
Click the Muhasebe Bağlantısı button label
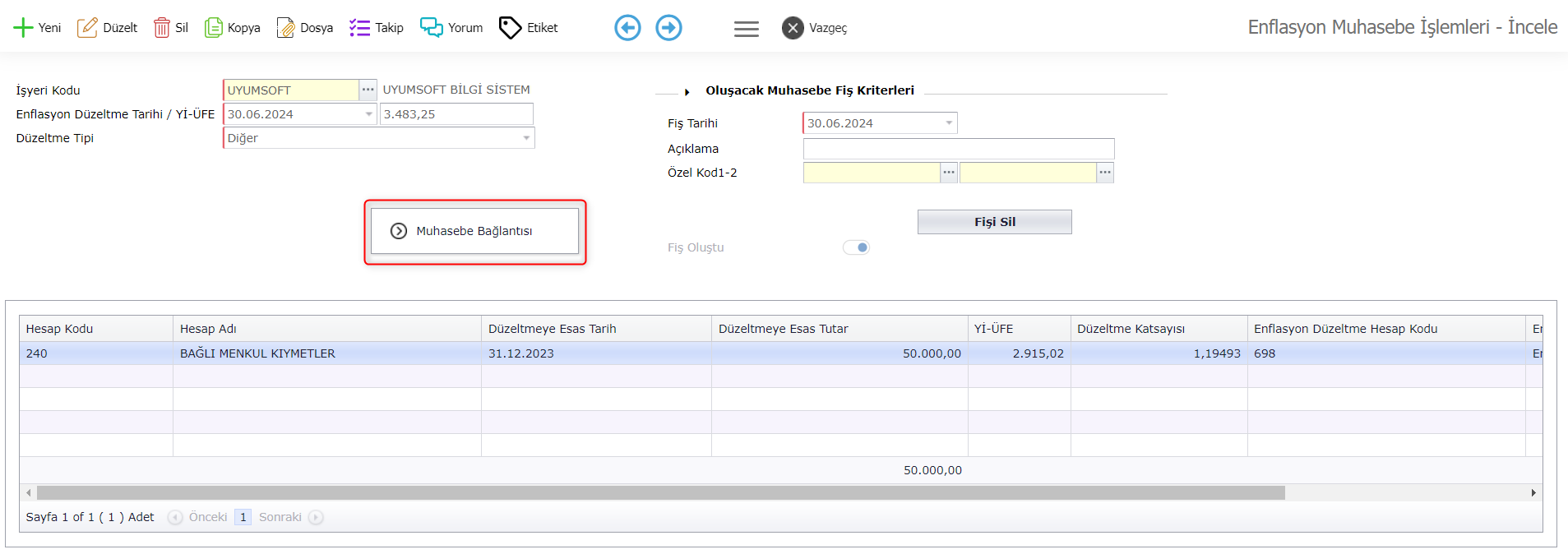coord(474,231)
